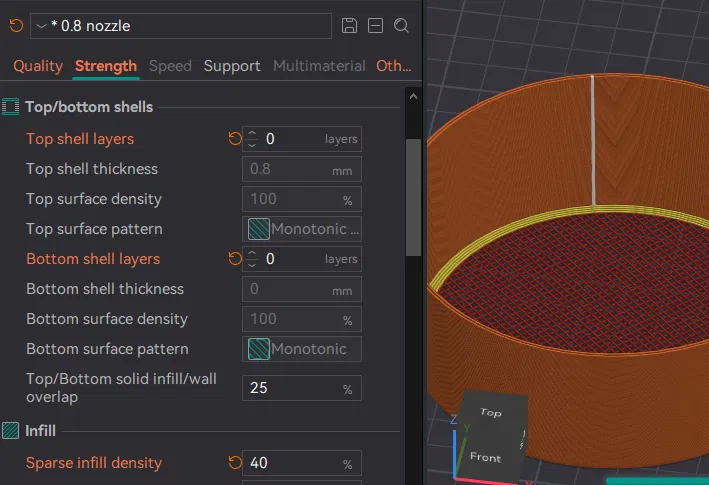Open the Top surface pattern dropdown

tap(302, 229)
